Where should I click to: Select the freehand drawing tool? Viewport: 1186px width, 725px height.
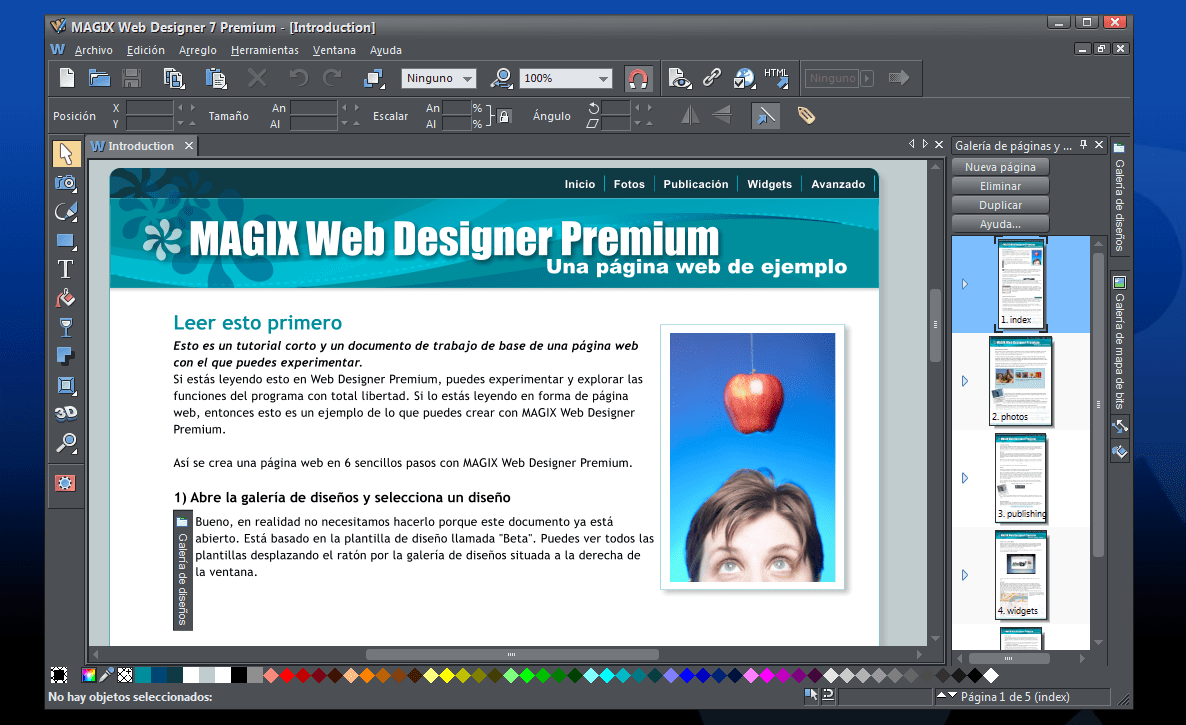click(x=66, y=212)
